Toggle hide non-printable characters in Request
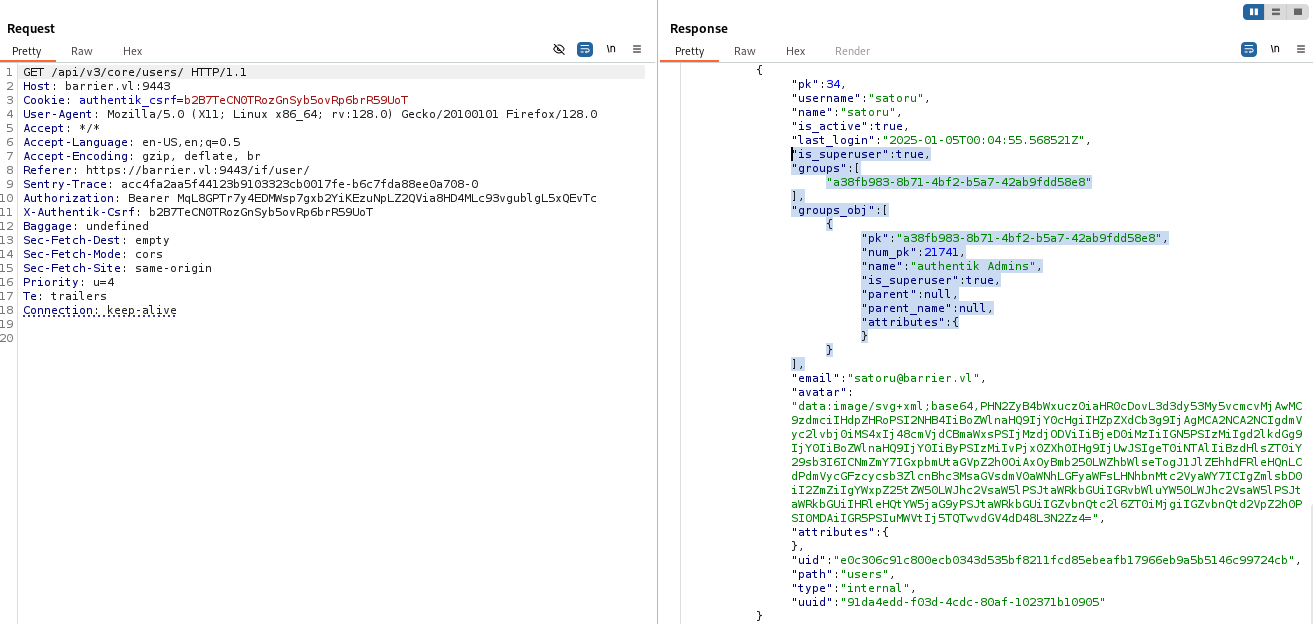Image resolution: width=1313 pixels, height=624 pixels. coord(559,49)
